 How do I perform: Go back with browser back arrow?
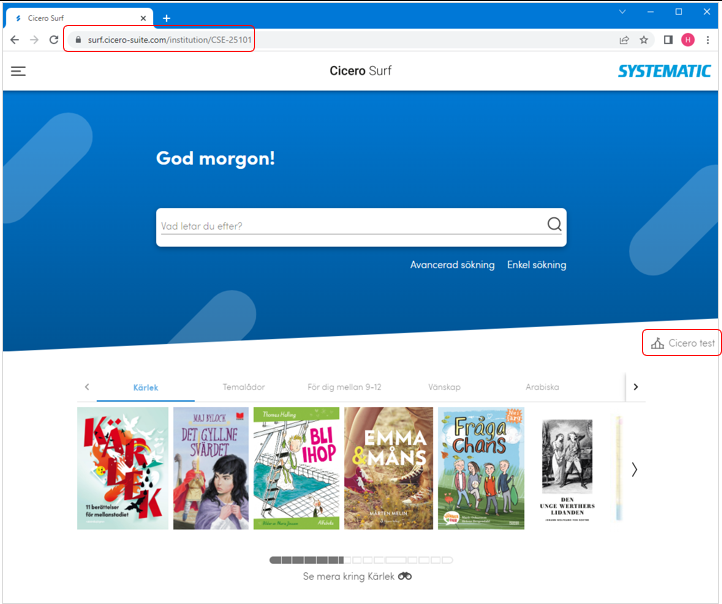[15, 40]
